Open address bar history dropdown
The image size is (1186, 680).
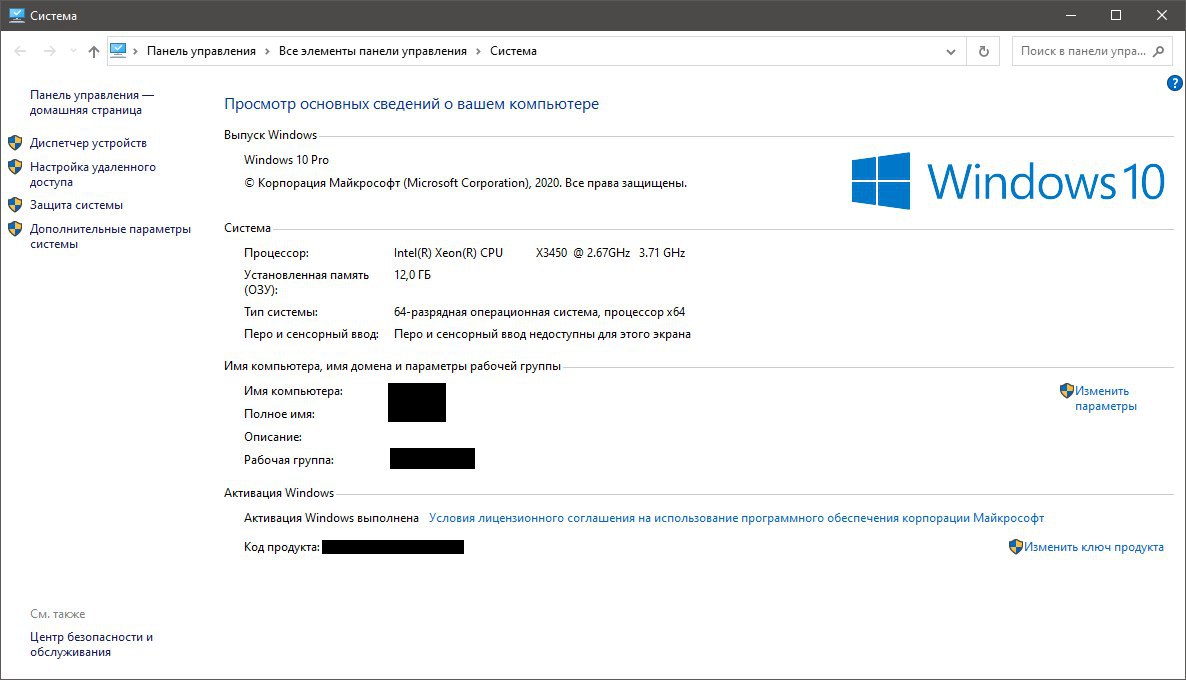click(951, 51)
